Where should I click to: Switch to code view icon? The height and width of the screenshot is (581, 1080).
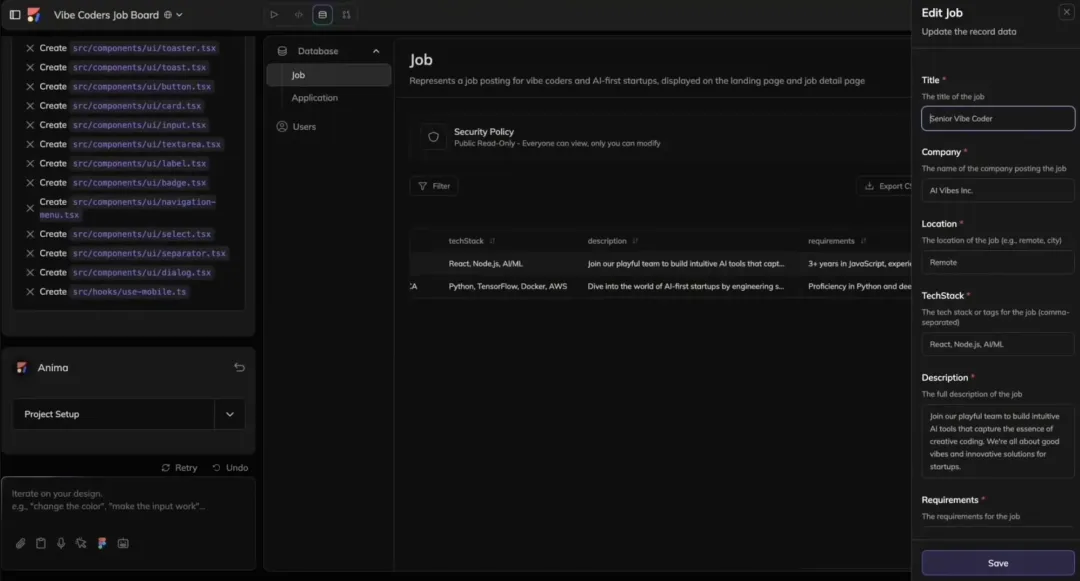(298, 14)
